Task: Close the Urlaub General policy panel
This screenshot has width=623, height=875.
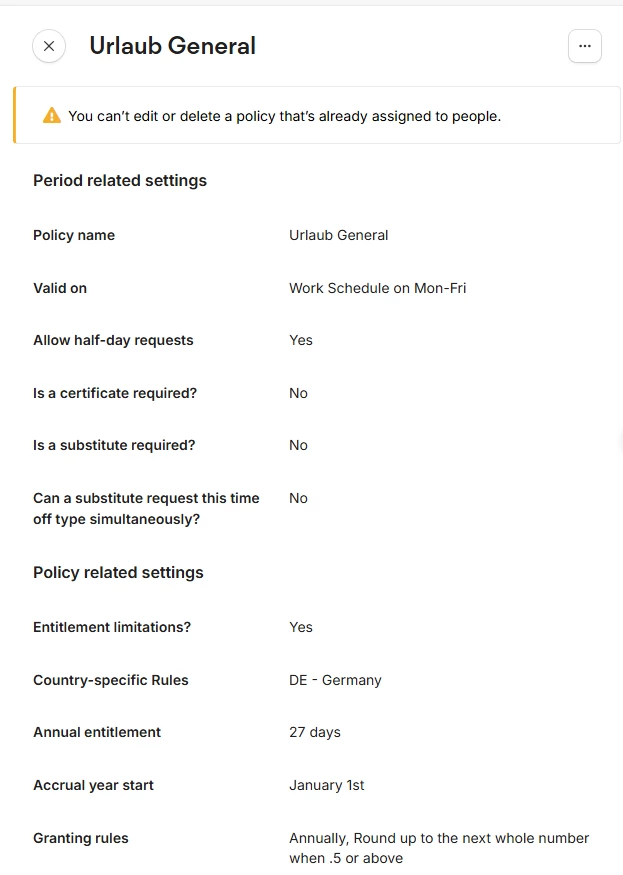Action: click(x=49, y=46)
